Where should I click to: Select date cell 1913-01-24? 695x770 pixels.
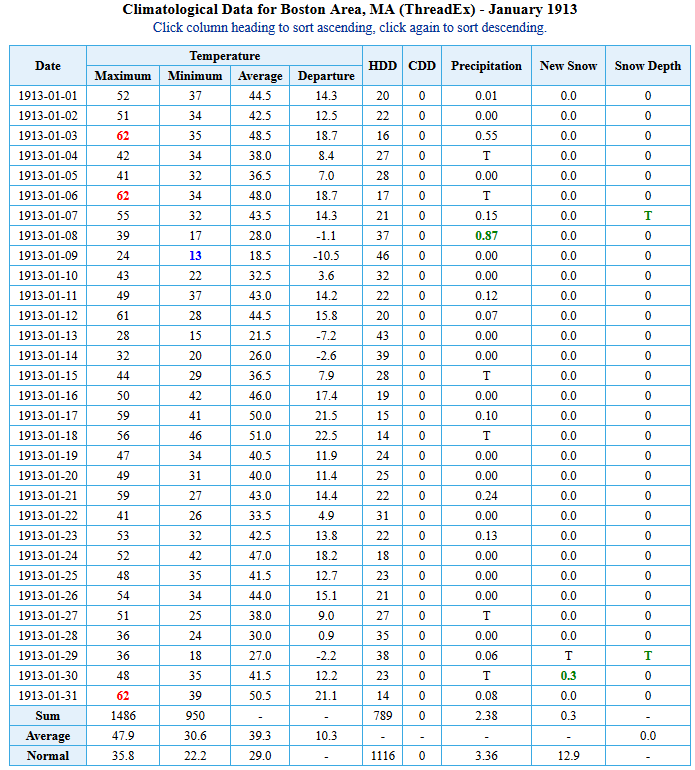pos(48,556)
